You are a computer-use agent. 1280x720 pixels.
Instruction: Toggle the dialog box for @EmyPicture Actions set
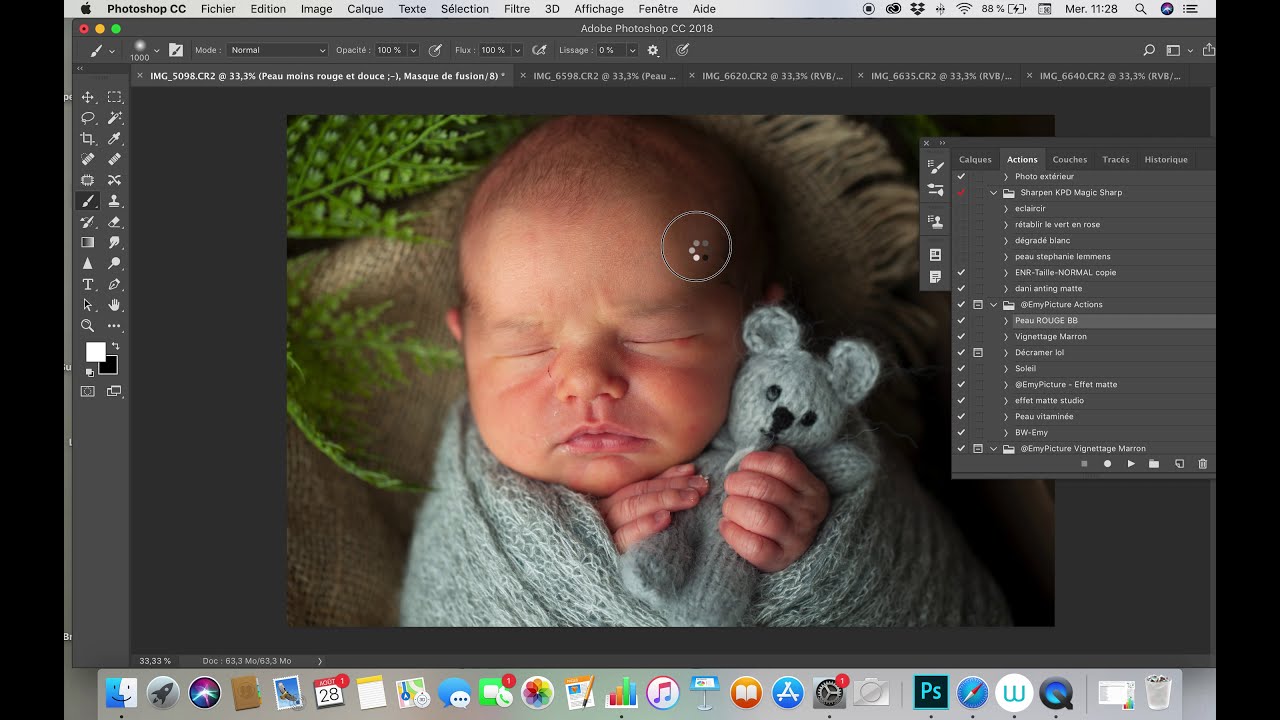(x=978, y=304)
